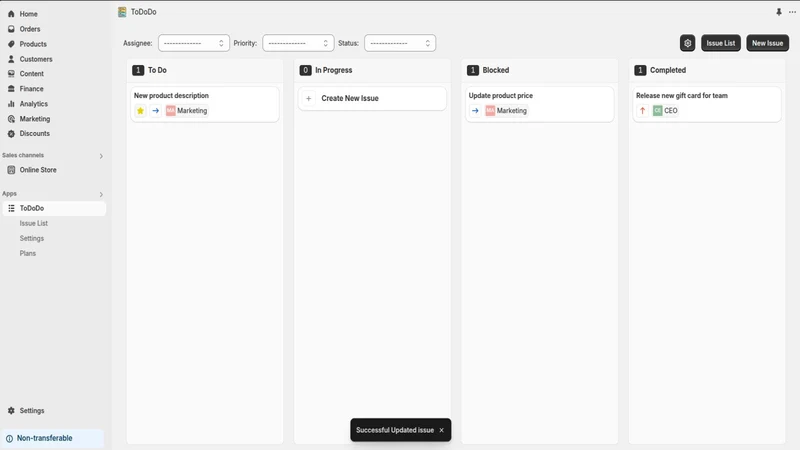Viewport: 800px width, 450px height.
Task: Open Products in sidebar menu
Action: click(x=33, y=44)
